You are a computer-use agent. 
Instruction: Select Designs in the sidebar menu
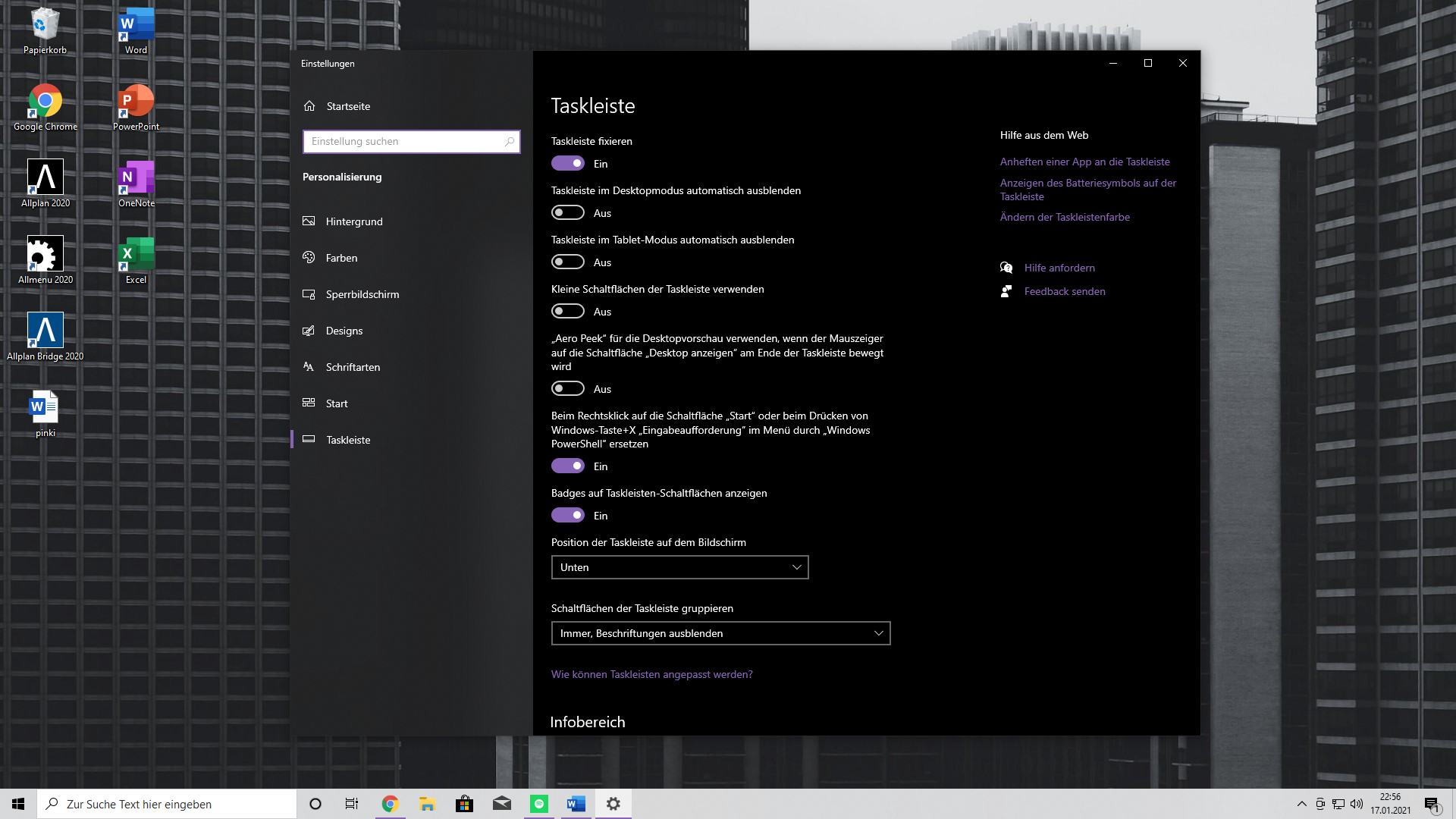coord(344,331)
